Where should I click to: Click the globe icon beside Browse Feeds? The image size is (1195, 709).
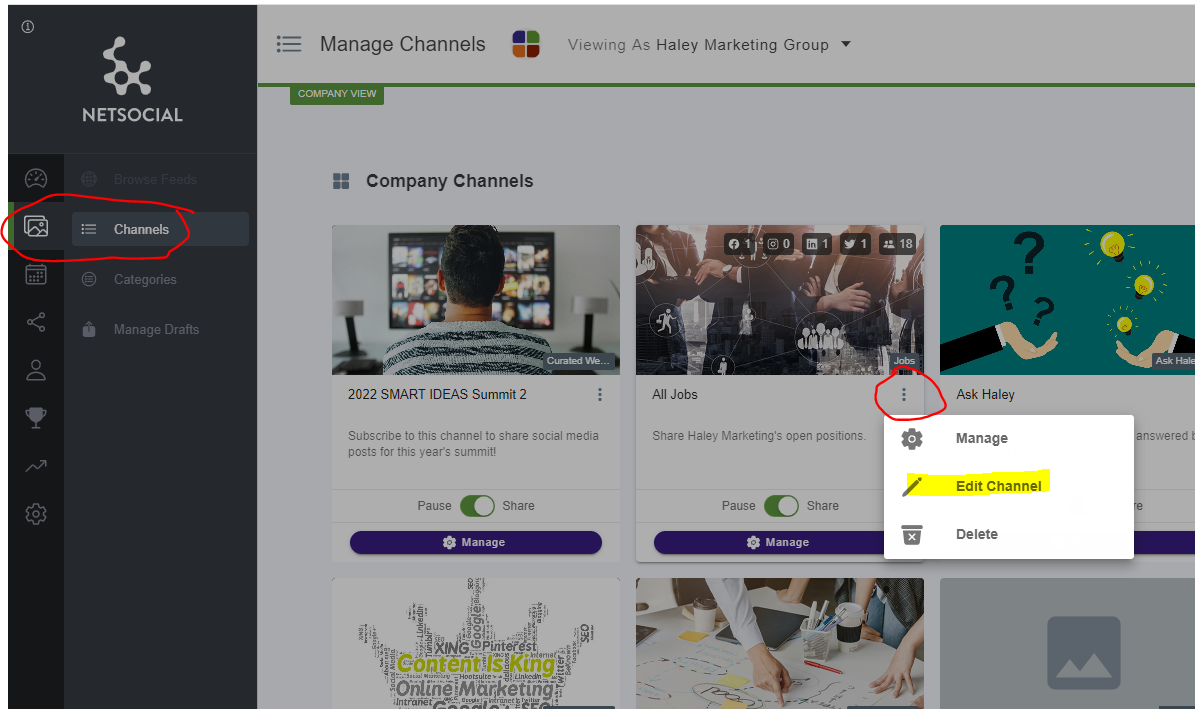pyautogui.click(x=89, y=179)
